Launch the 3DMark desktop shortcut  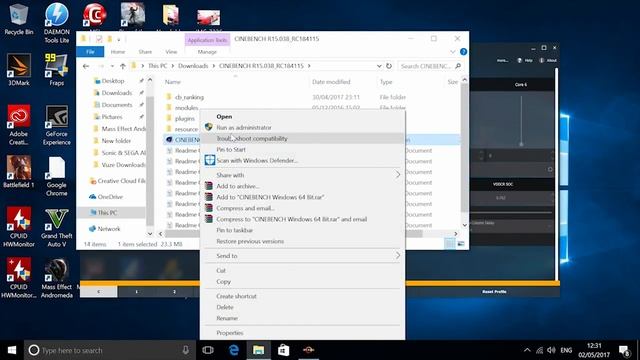click(18, 69)
